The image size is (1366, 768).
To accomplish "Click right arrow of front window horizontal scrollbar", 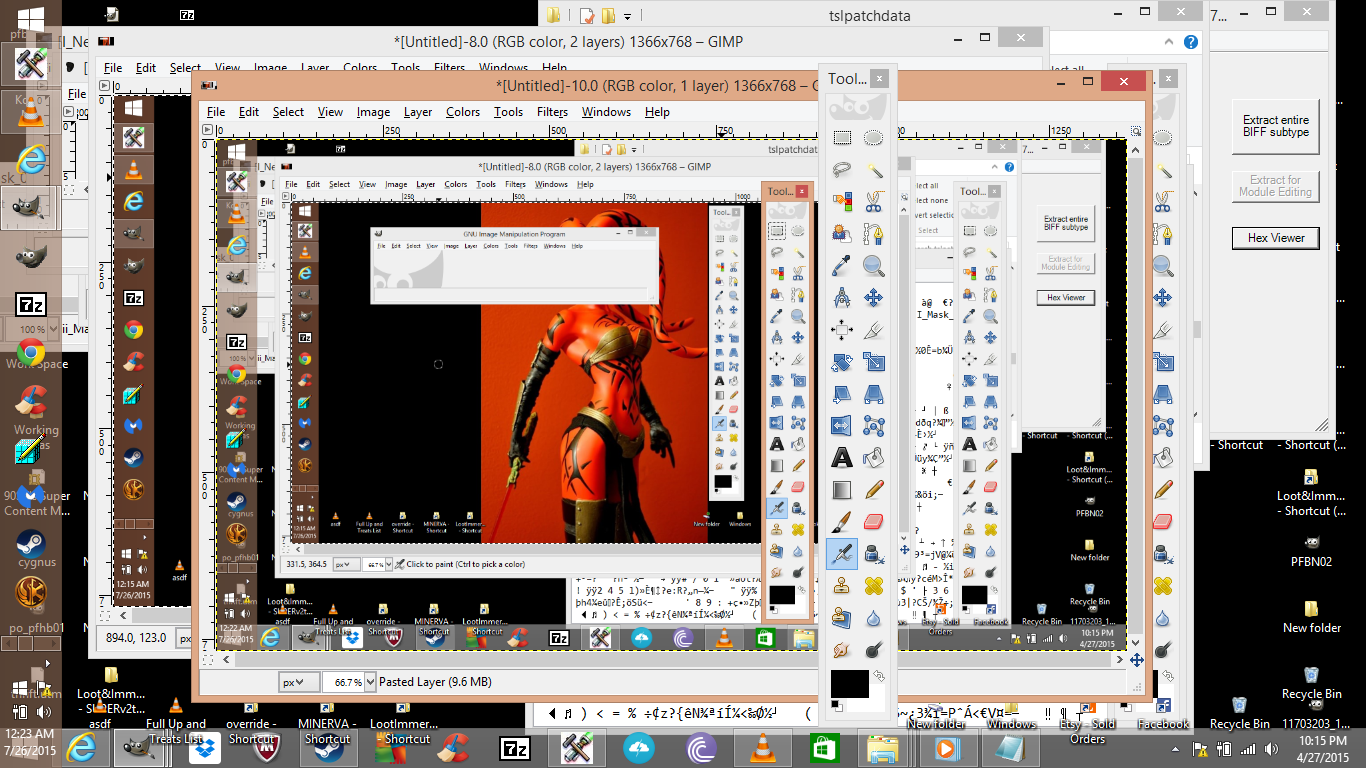I will 1121,660.
